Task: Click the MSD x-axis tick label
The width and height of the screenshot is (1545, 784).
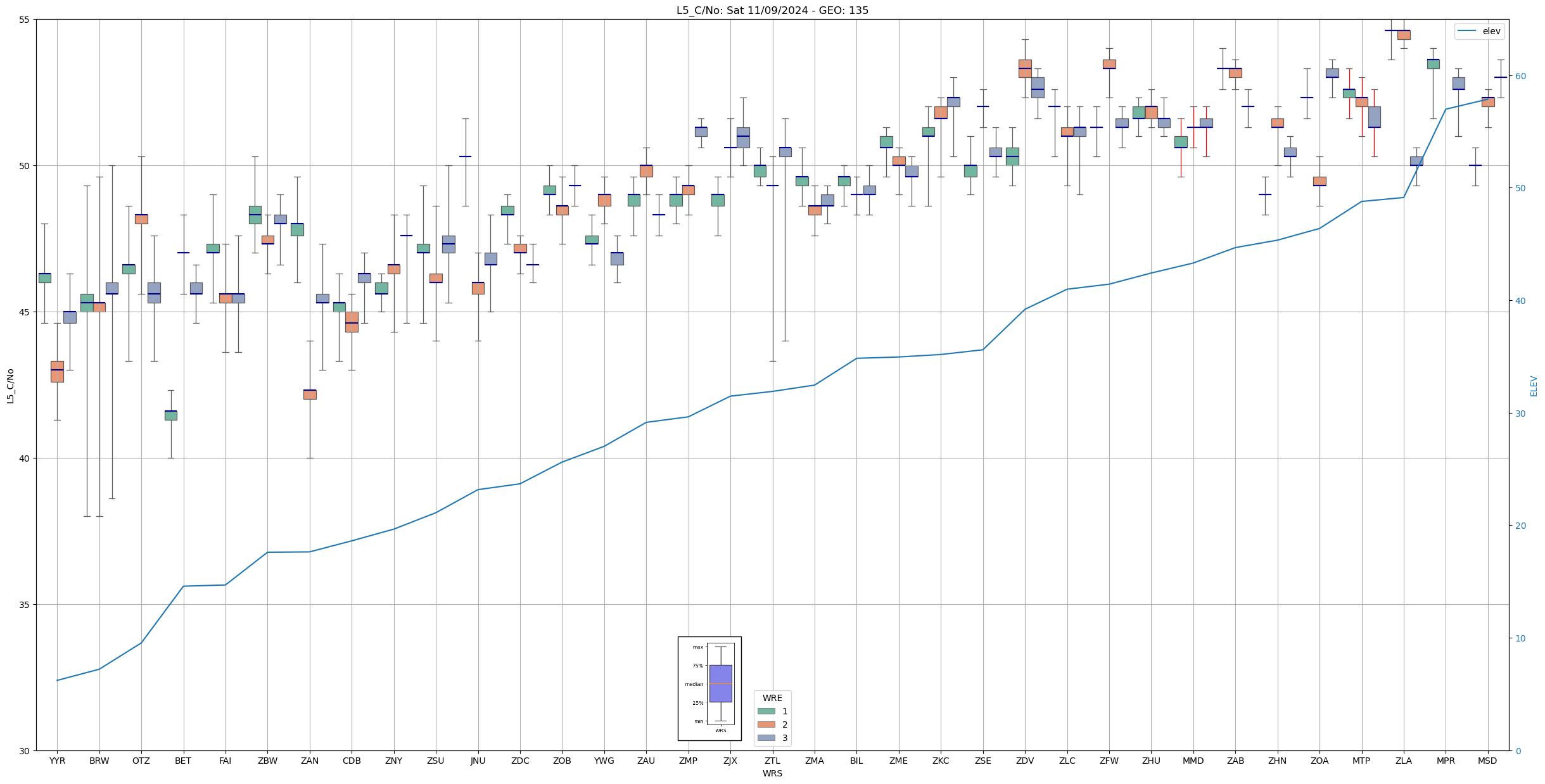Action: pyautogui.click(x=1487, y=761)
